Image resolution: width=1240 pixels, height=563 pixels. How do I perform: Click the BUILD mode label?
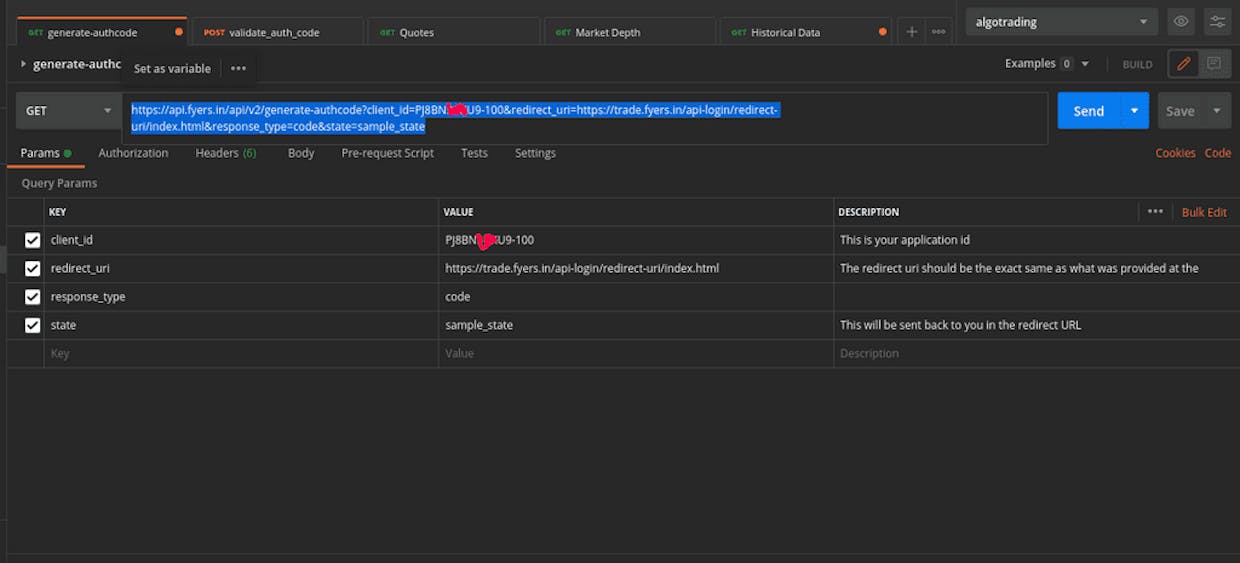click(x=1137, y=64)
